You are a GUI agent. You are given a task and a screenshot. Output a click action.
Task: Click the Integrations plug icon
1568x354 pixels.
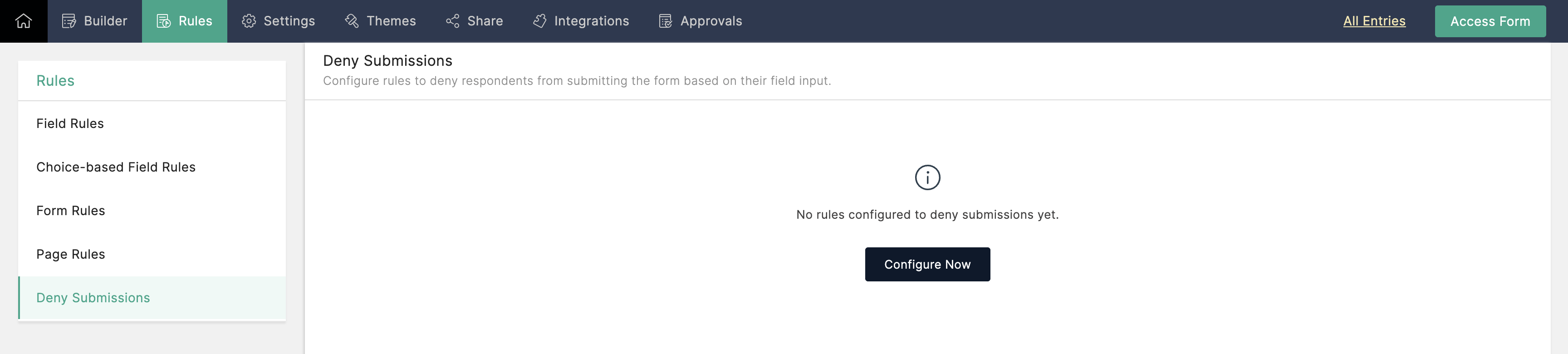click(539, 21)
